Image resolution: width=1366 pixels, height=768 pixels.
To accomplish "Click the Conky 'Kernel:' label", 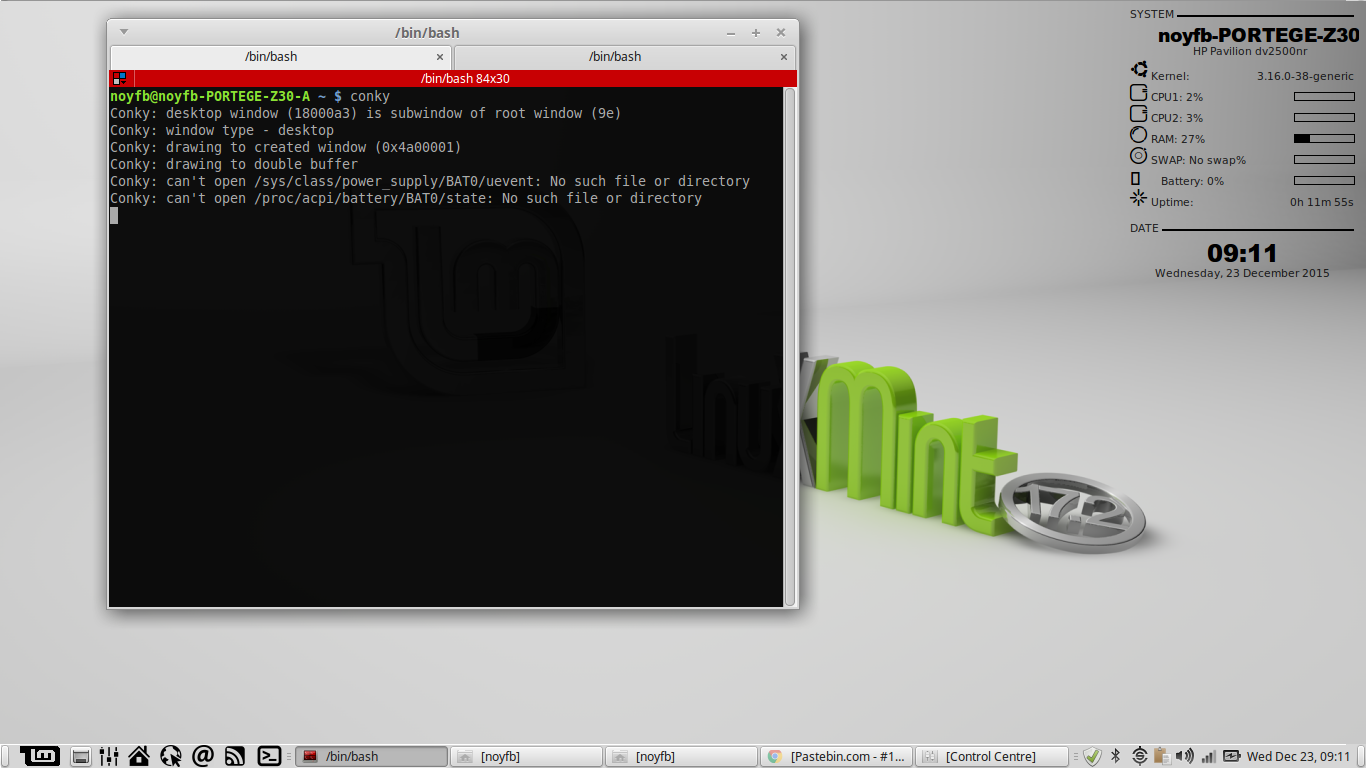I will click(1170, 76).
